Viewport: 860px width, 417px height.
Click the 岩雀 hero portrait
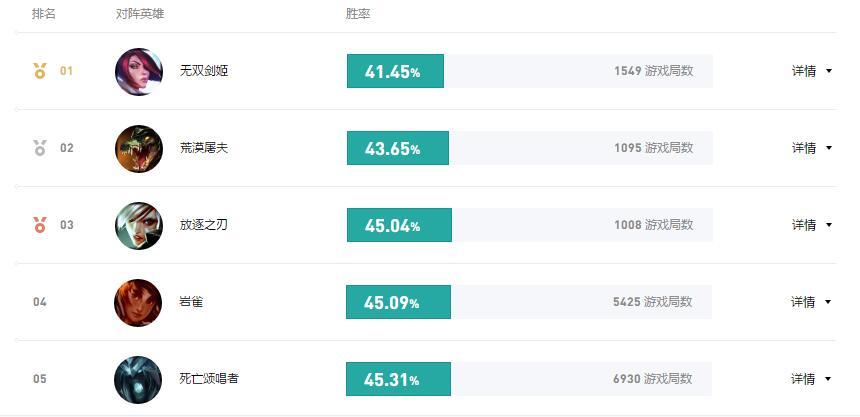138,302
